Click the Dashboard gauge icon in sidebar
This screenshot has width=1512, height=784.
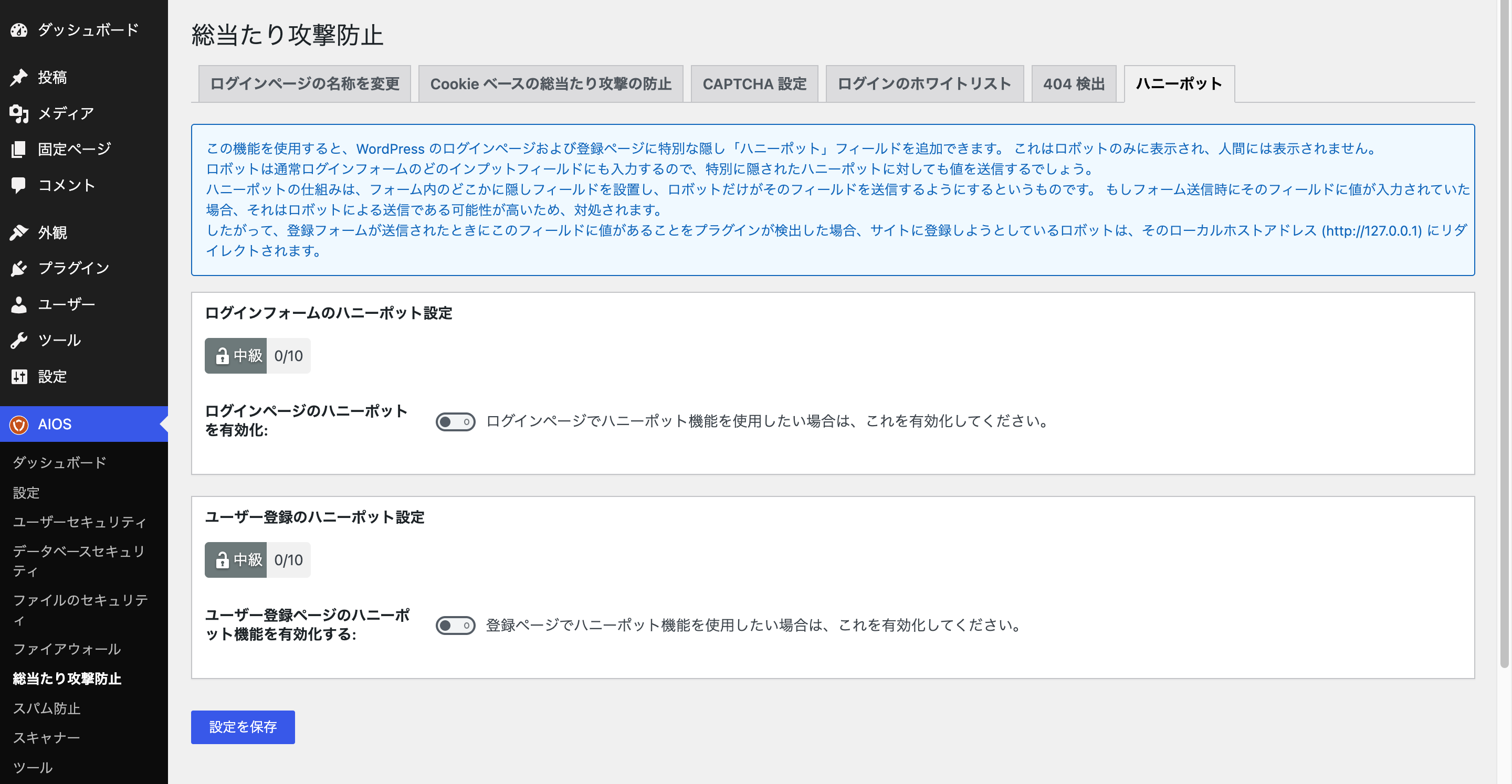pyautogui.click(x=19, y=30)
